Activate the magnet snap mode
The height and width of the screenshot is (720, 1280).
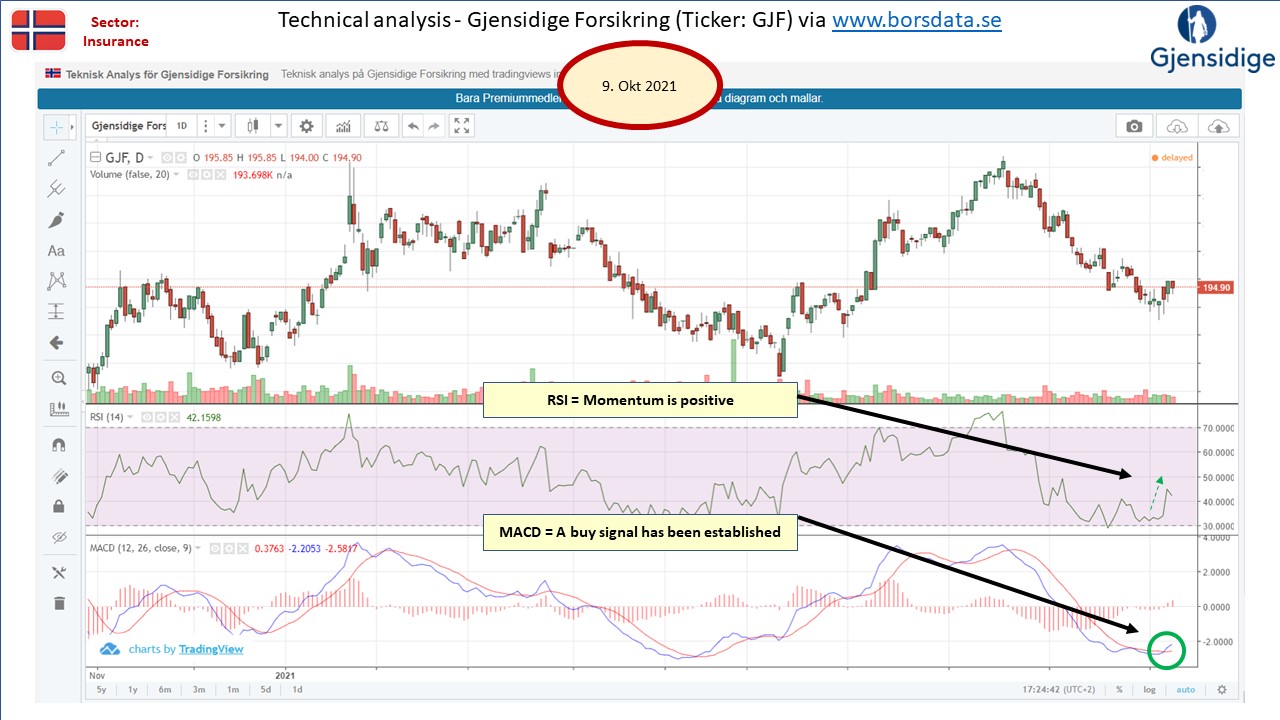click(x=57, y=446)
